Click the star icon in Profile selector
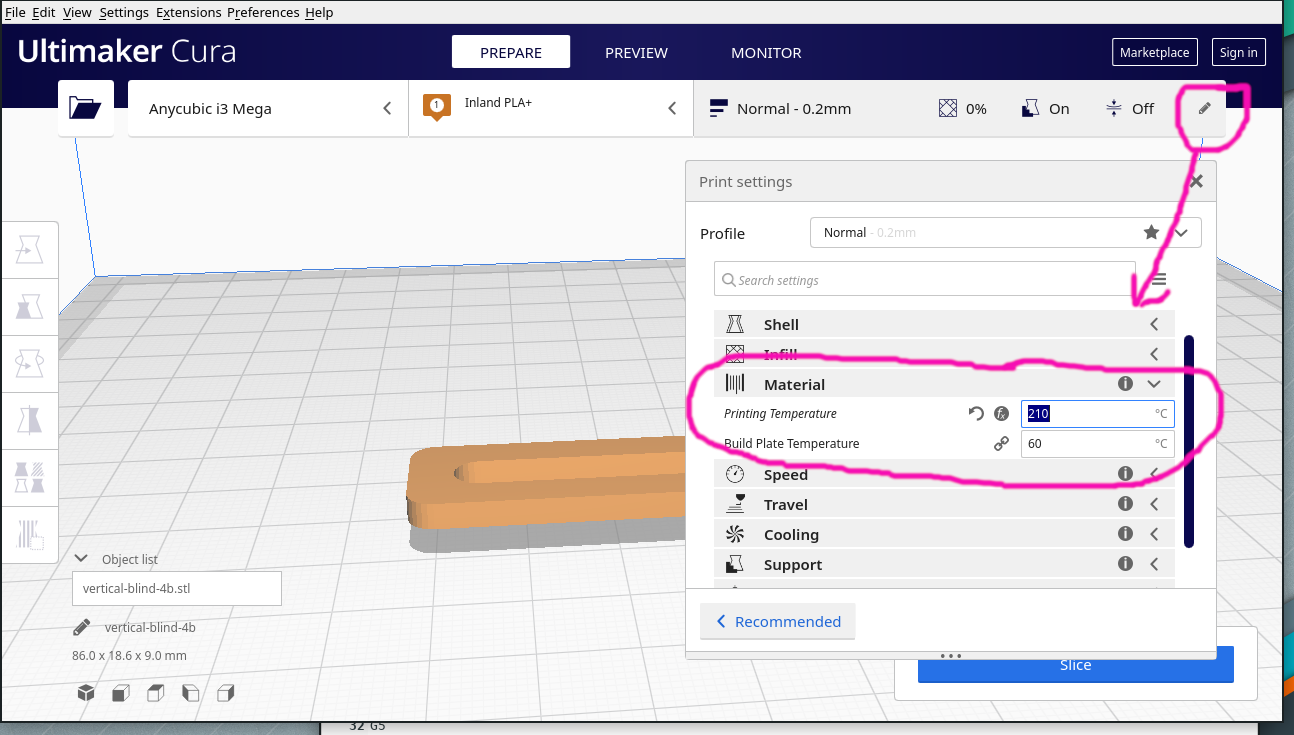 point(1152,232)
